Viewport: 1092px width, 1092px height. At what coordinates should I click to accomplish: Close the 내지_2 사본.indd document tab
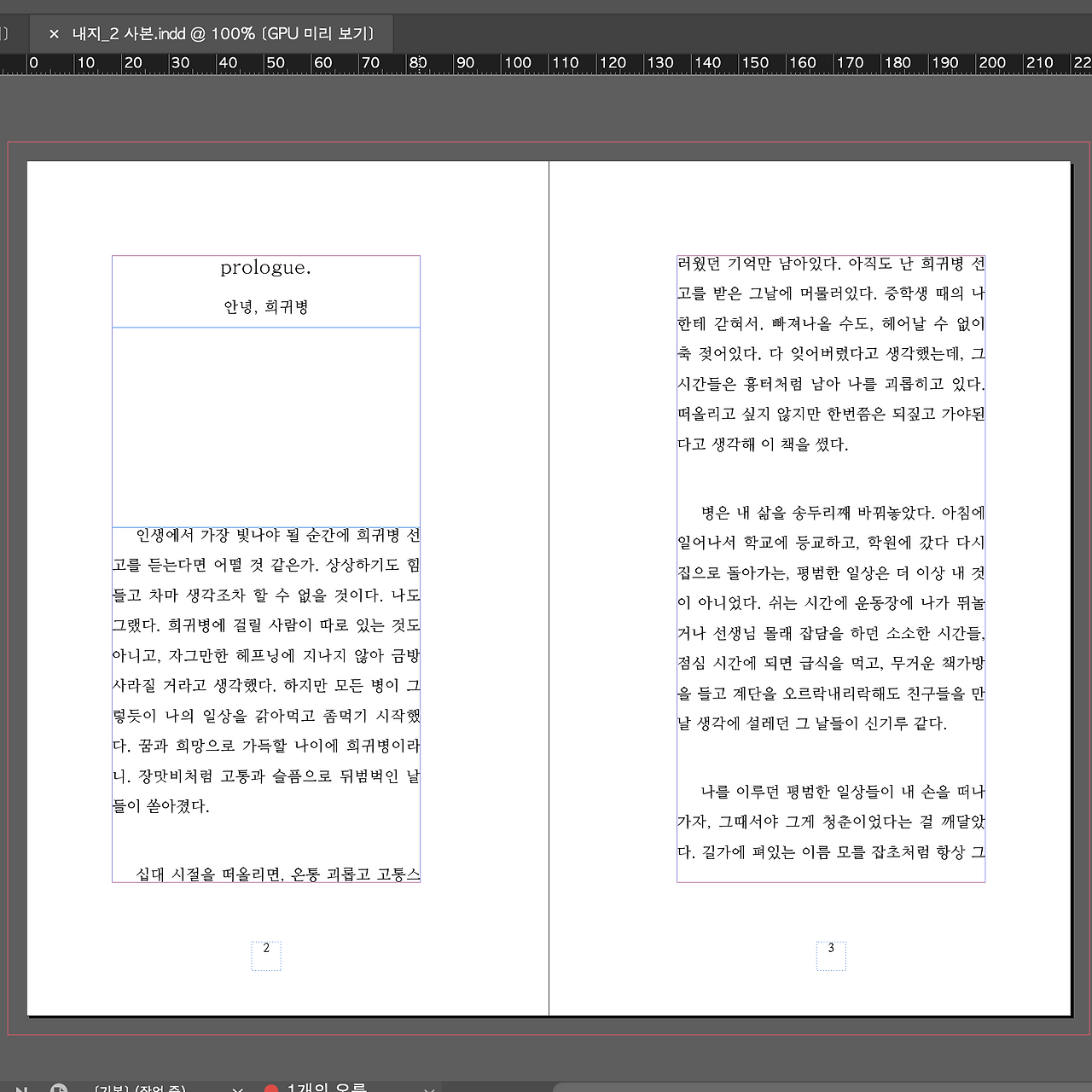tap(54, 34)
